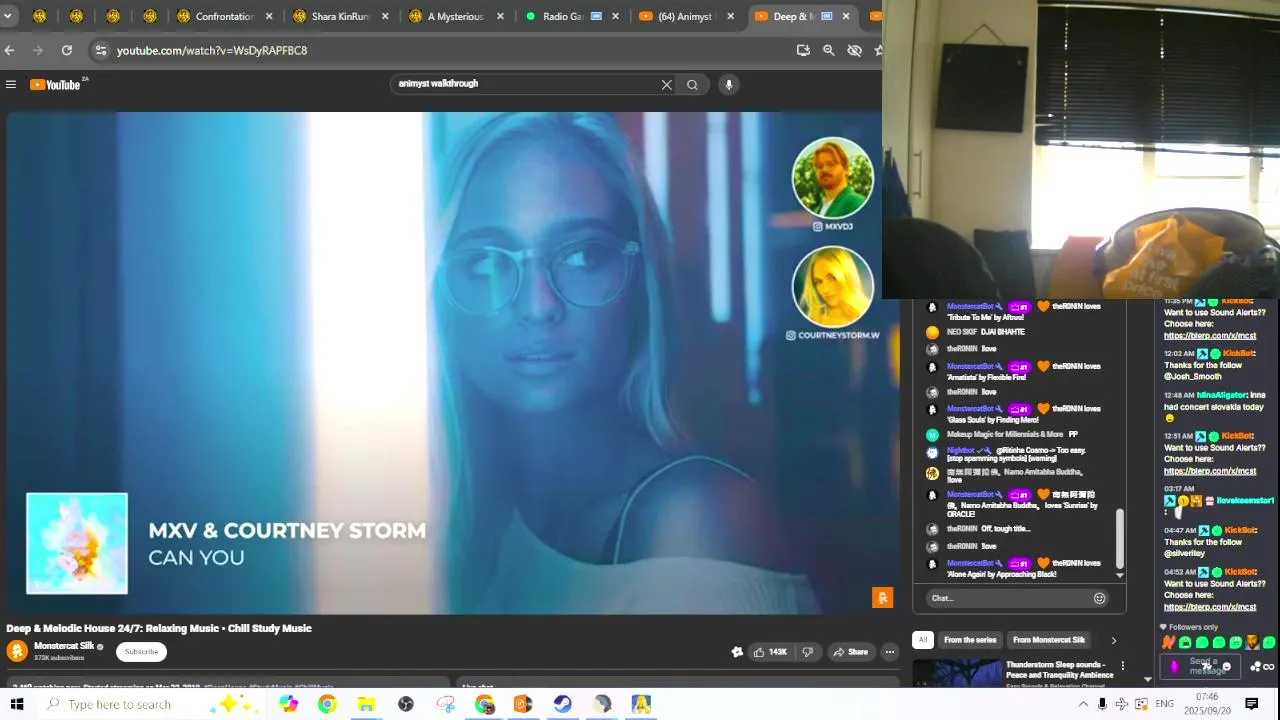Click scroll-down arrow of chat list
This screenshot has width=1280, height=720.
[1120, 575]
